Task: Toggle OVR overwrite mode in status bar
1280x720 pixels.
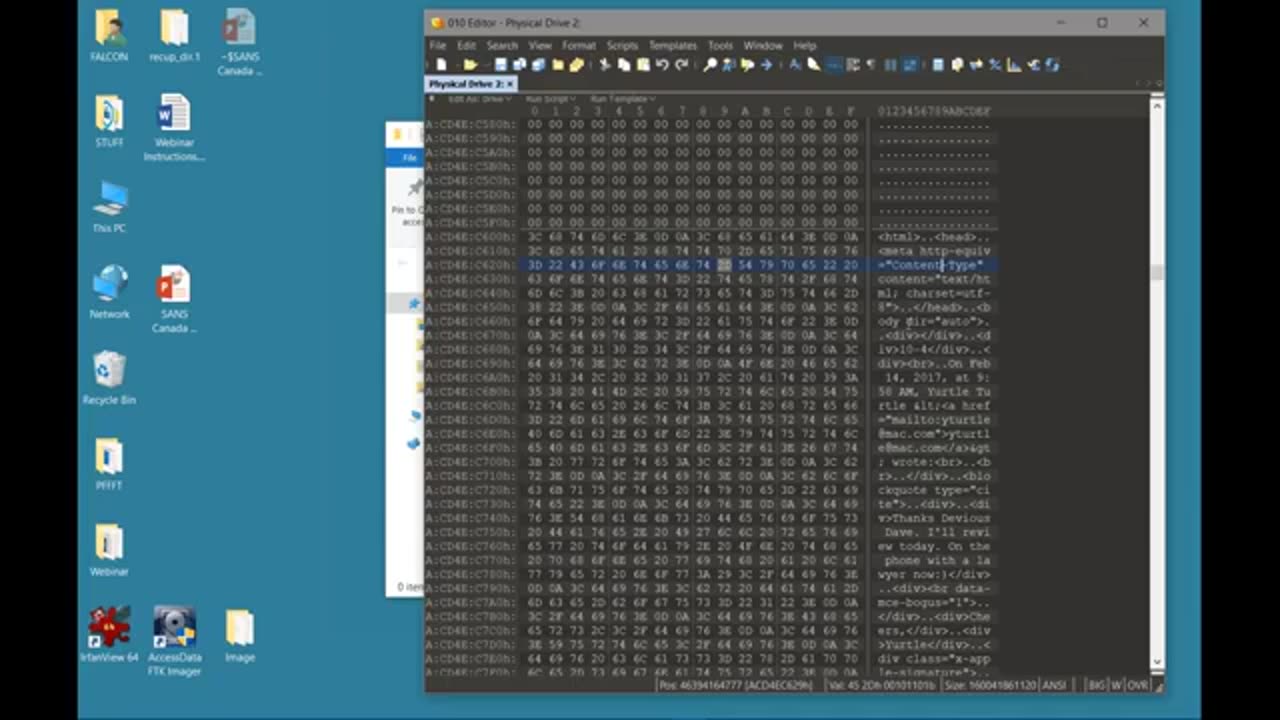Action: point(1138,685)
